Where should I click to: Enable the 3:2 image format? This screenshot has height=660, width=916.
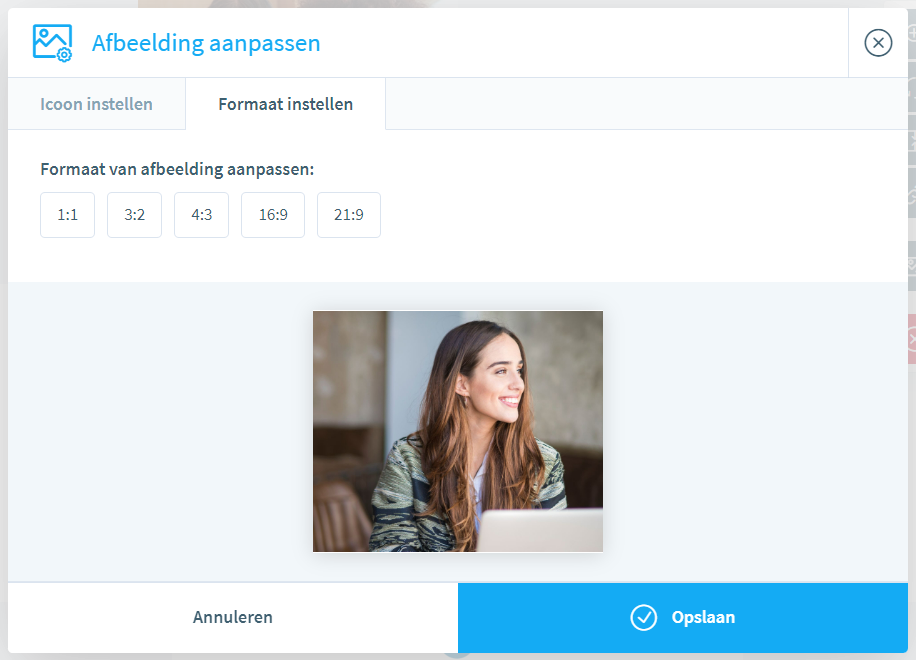pyautogui.click(x=134, y=214)
